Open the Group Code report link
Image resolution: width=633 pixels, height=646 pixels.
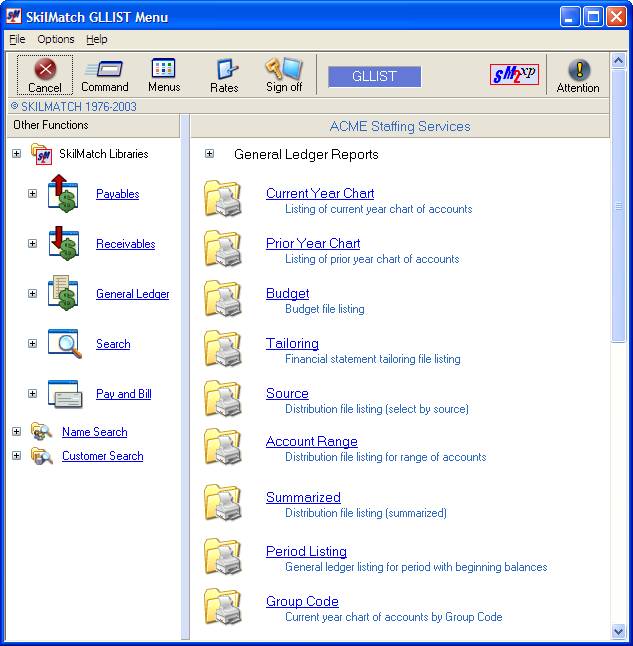click(x=302, y=602)
